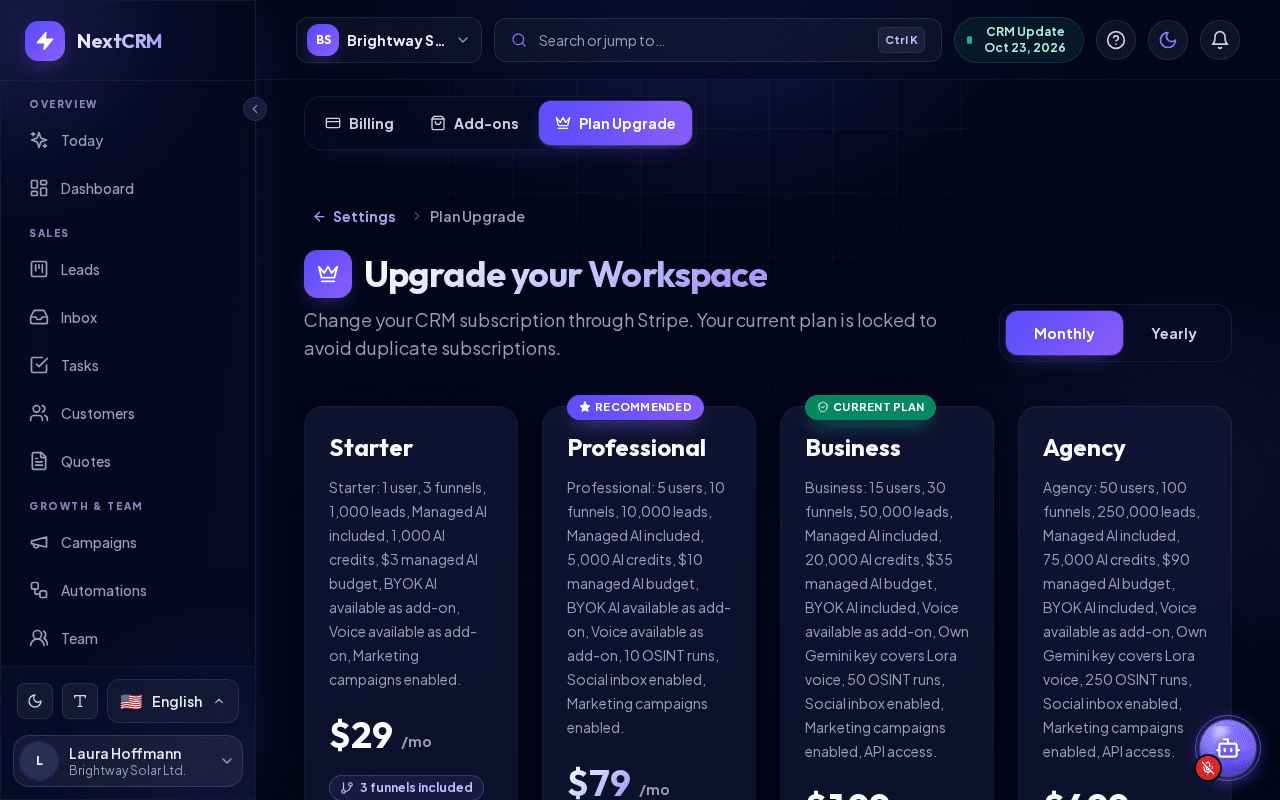
Task: Go to Dashboard in sidebar
Action: [128, 189]
